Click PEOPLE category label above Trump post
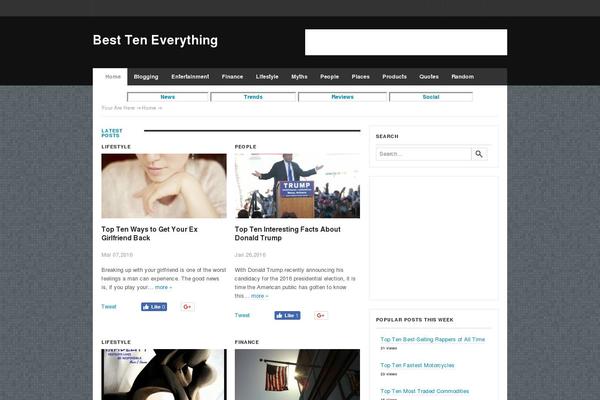Screen dimensions: 600x400 tap(246, 147)
